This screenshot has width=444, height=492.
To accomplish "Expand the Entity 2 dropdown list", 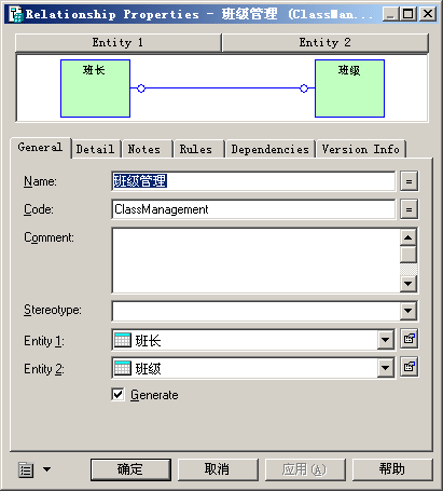I will click(x=386, y=368).
